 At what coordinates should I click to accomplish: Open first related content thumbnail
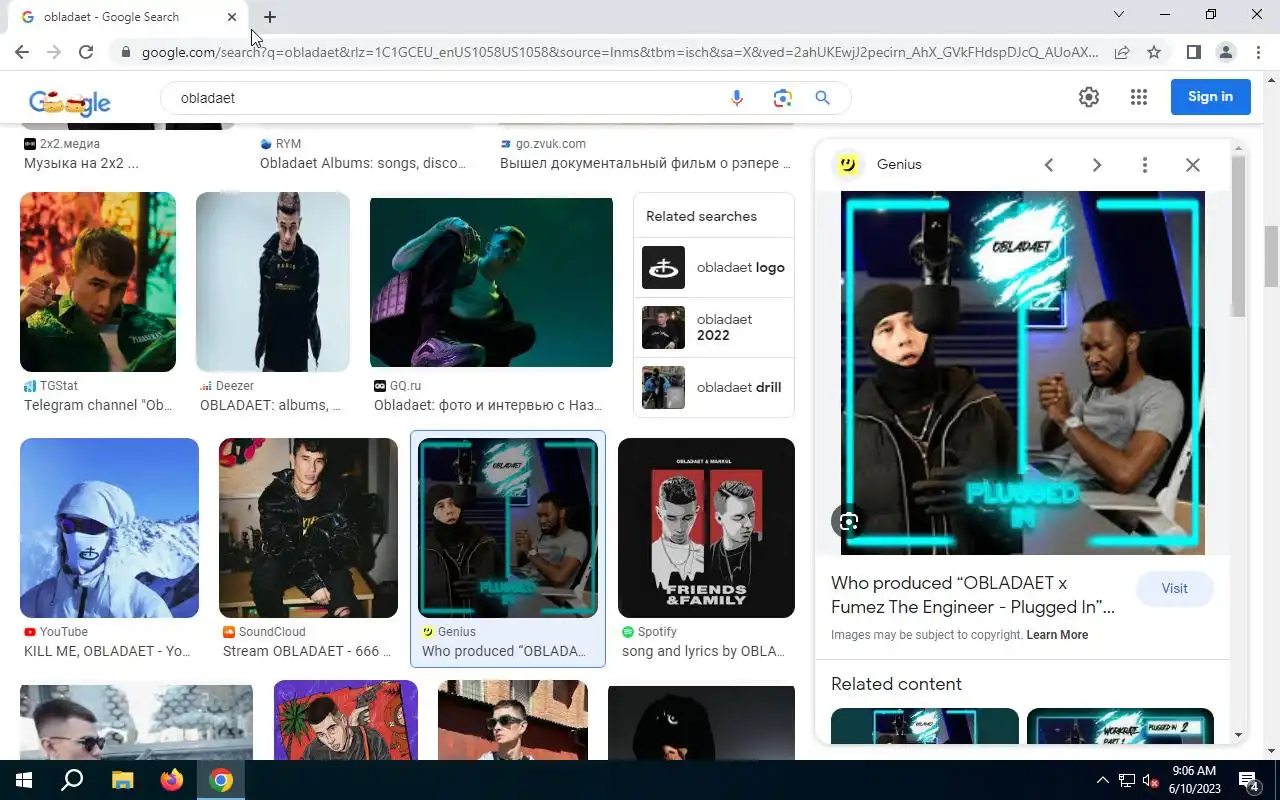point(925,726)
